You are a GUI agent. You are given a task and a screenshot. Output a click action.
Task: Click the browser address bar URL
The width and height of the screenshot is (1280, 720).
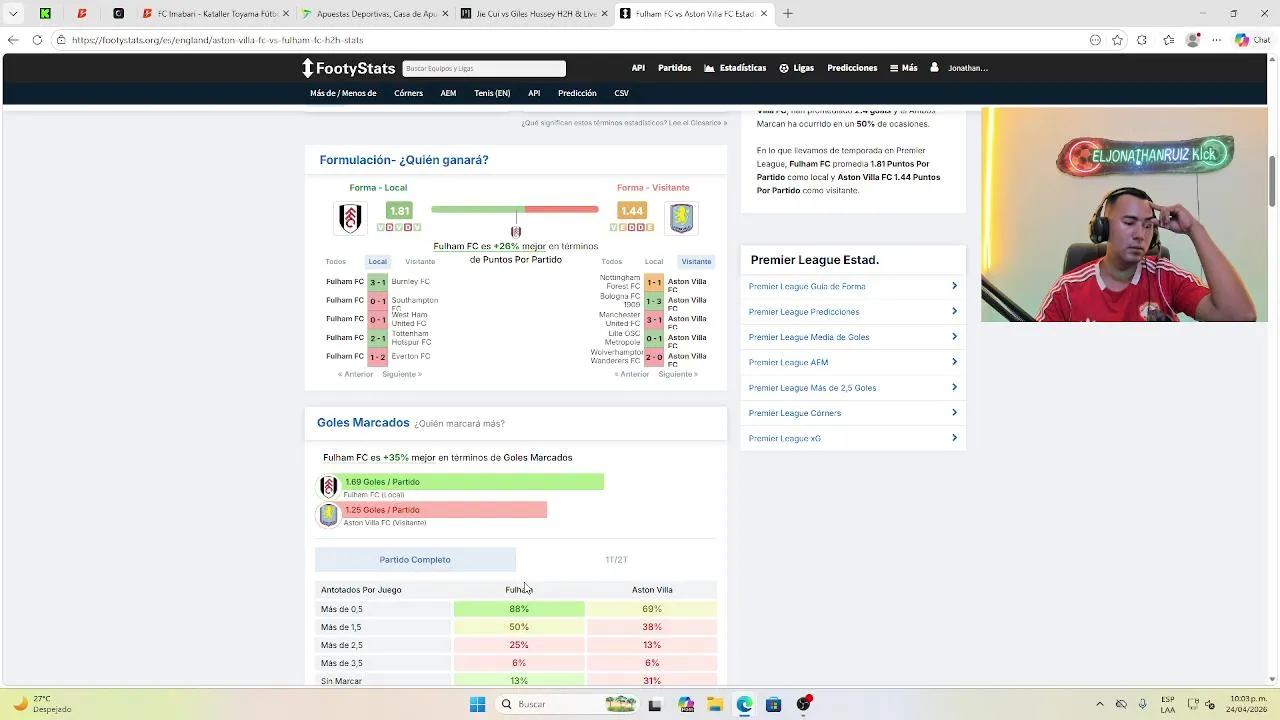pyautogui.click(x=218, y=40)
